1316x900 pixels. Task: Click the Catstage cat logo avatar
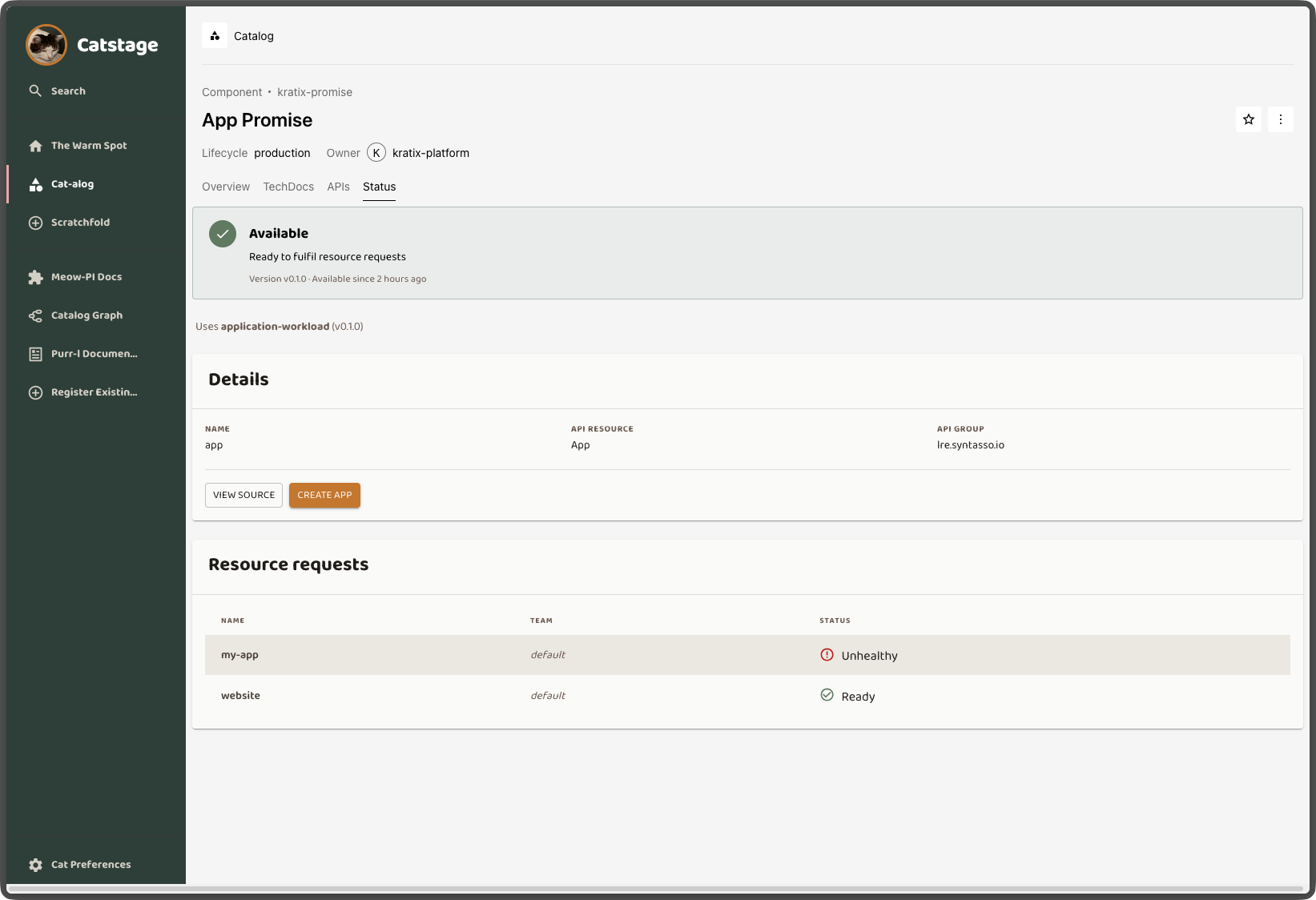tap(46, 45)
